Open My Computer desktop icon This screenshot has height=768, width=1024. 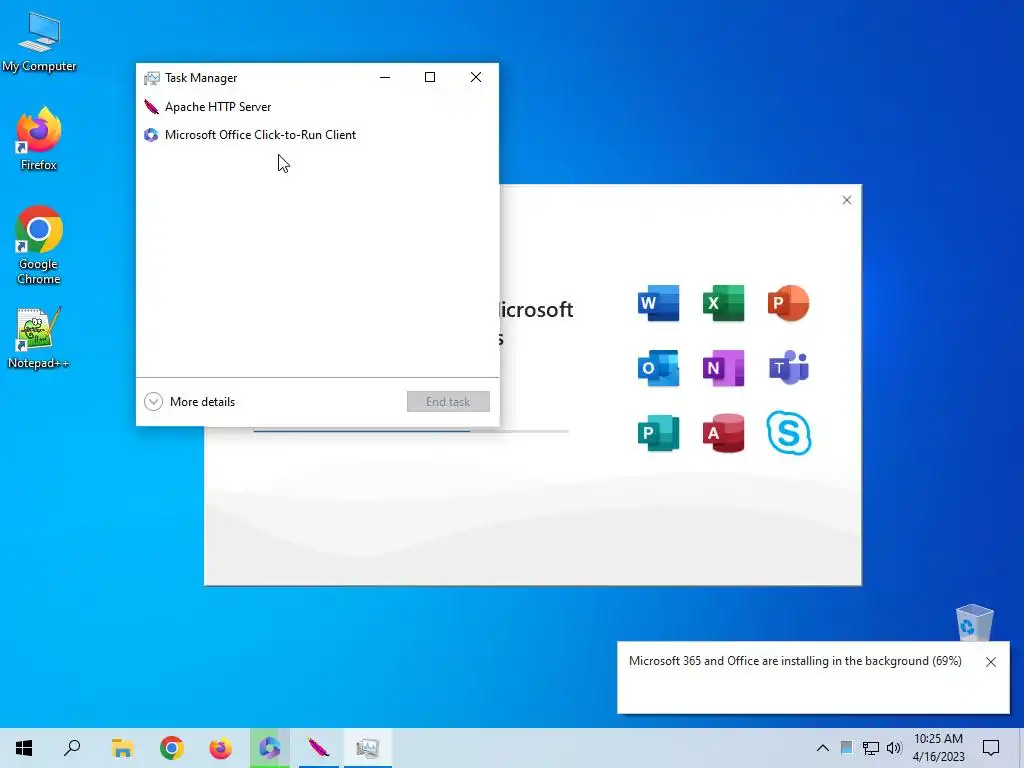tap(39, 42)
